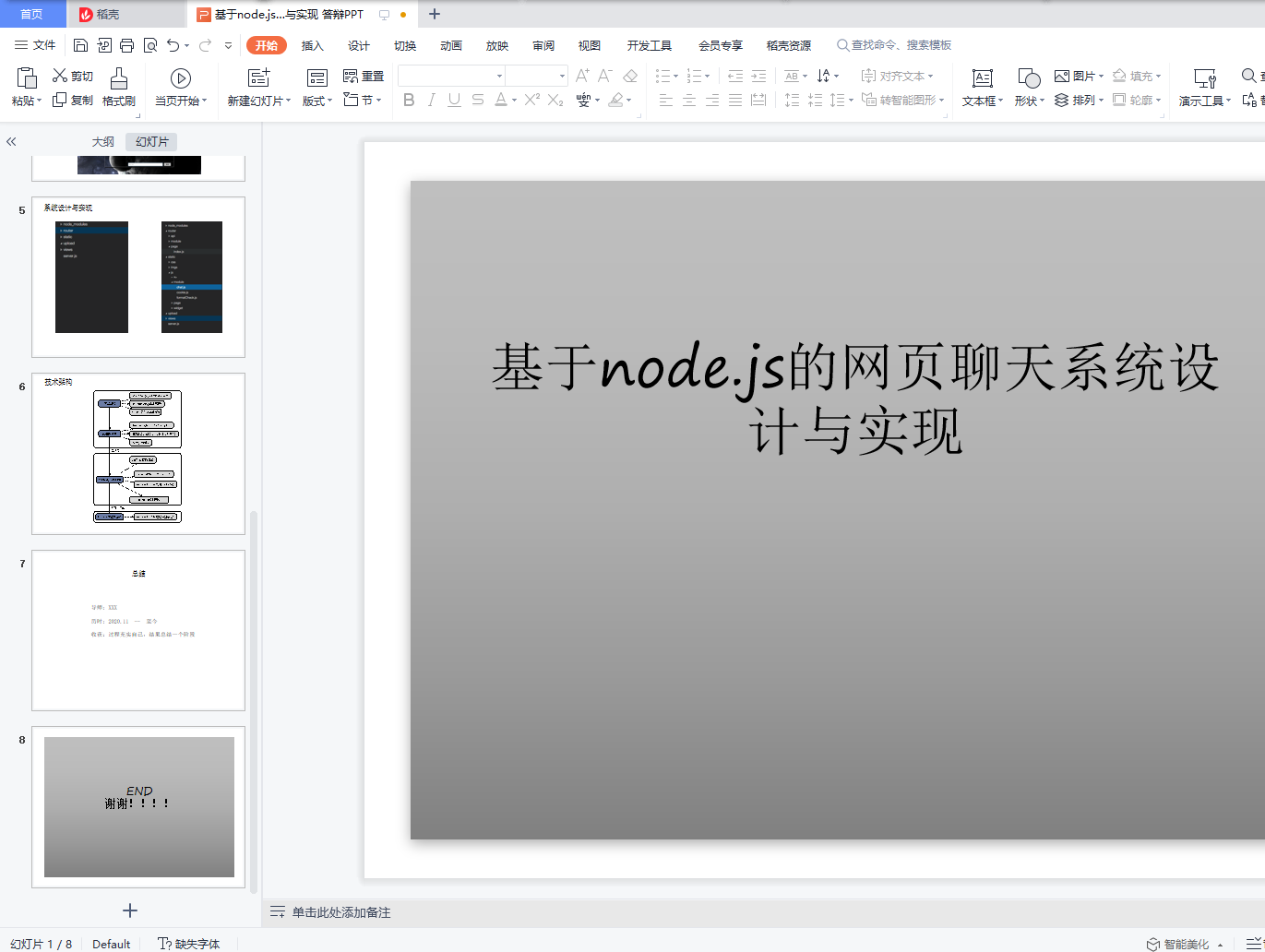1265x952 pixels.
Task: Open the font size dropdown
Action: pos(562,76)
